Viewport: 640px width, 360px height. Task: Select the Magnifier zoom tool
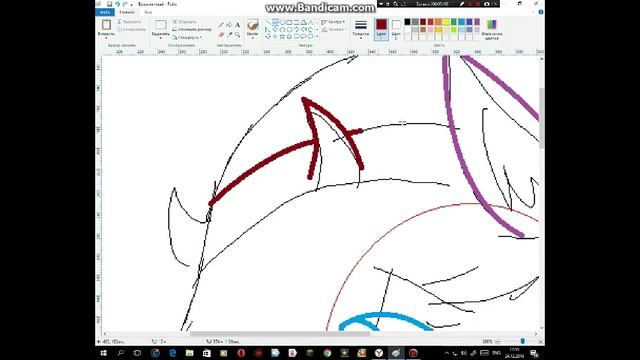pyautogui.click(x=237, y=35)
